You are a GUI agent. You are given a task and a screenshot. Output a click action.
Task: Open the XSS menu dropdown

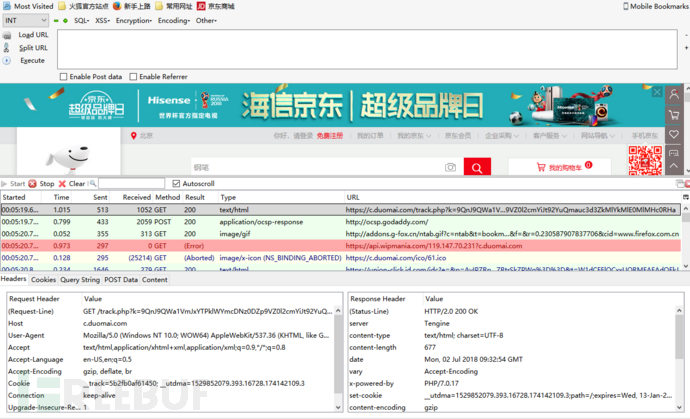103,21
